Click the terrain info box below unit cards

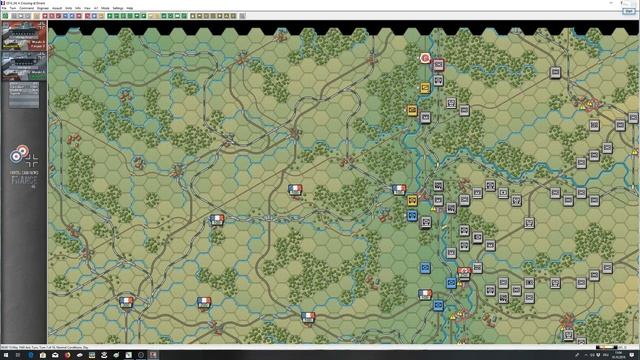click(24, 95)
